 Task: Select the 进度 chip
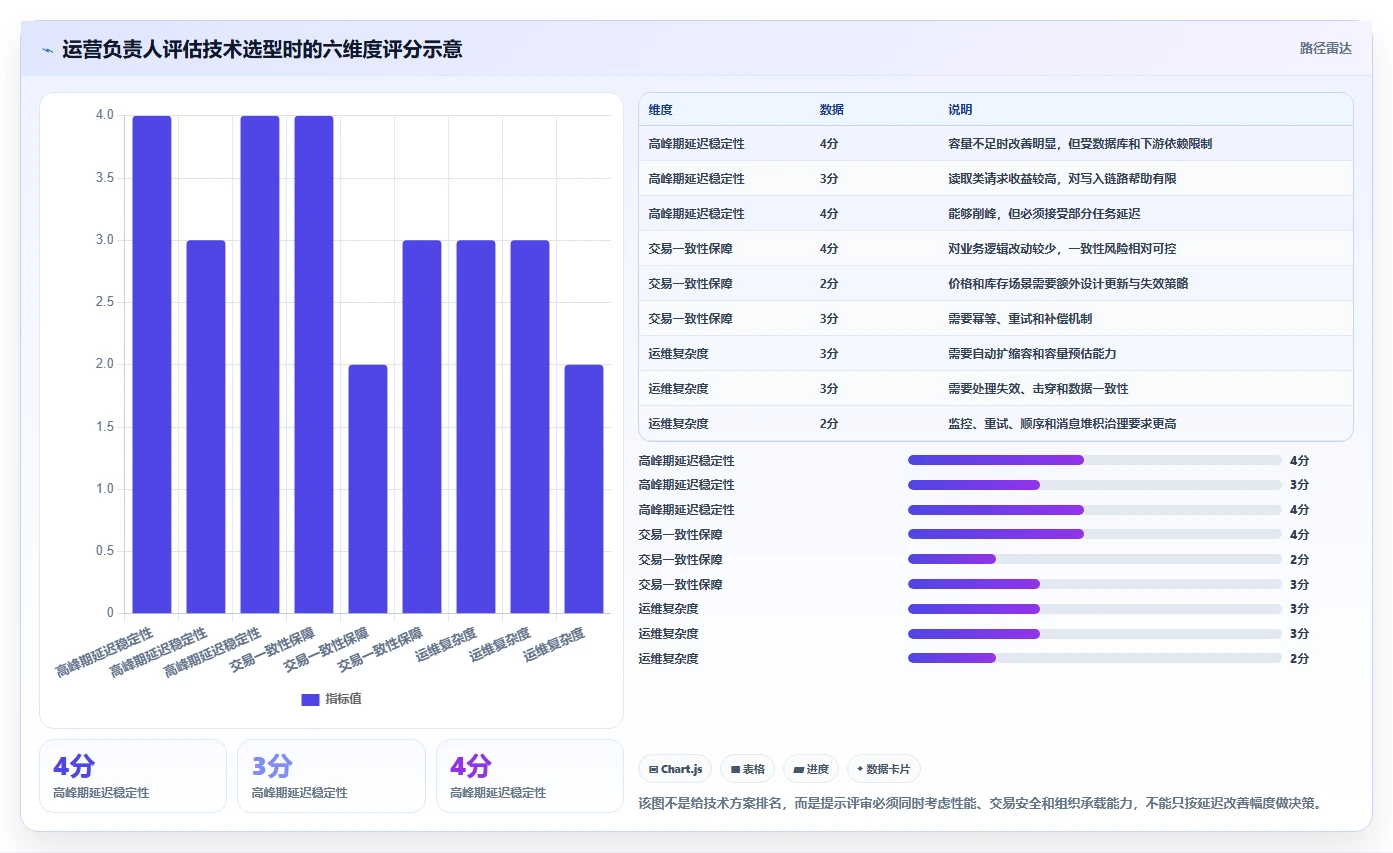coord(811,769)
